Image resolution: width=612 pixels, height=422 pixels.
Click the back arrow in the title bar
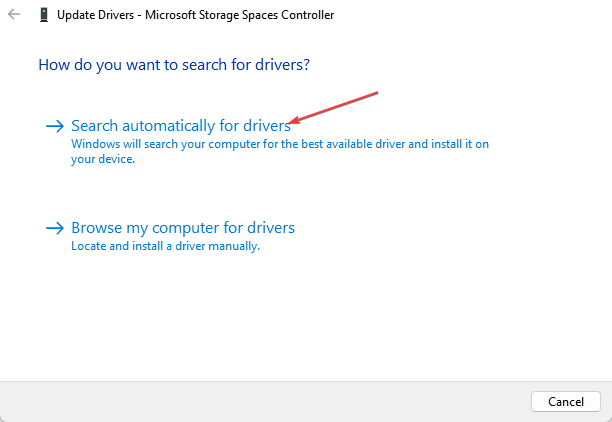click(14, 15)
